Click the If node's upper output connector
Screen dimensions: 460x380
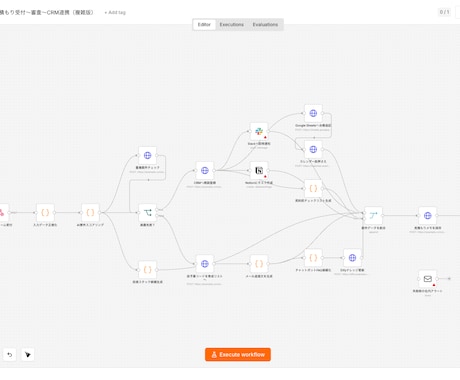click(157, 210)
